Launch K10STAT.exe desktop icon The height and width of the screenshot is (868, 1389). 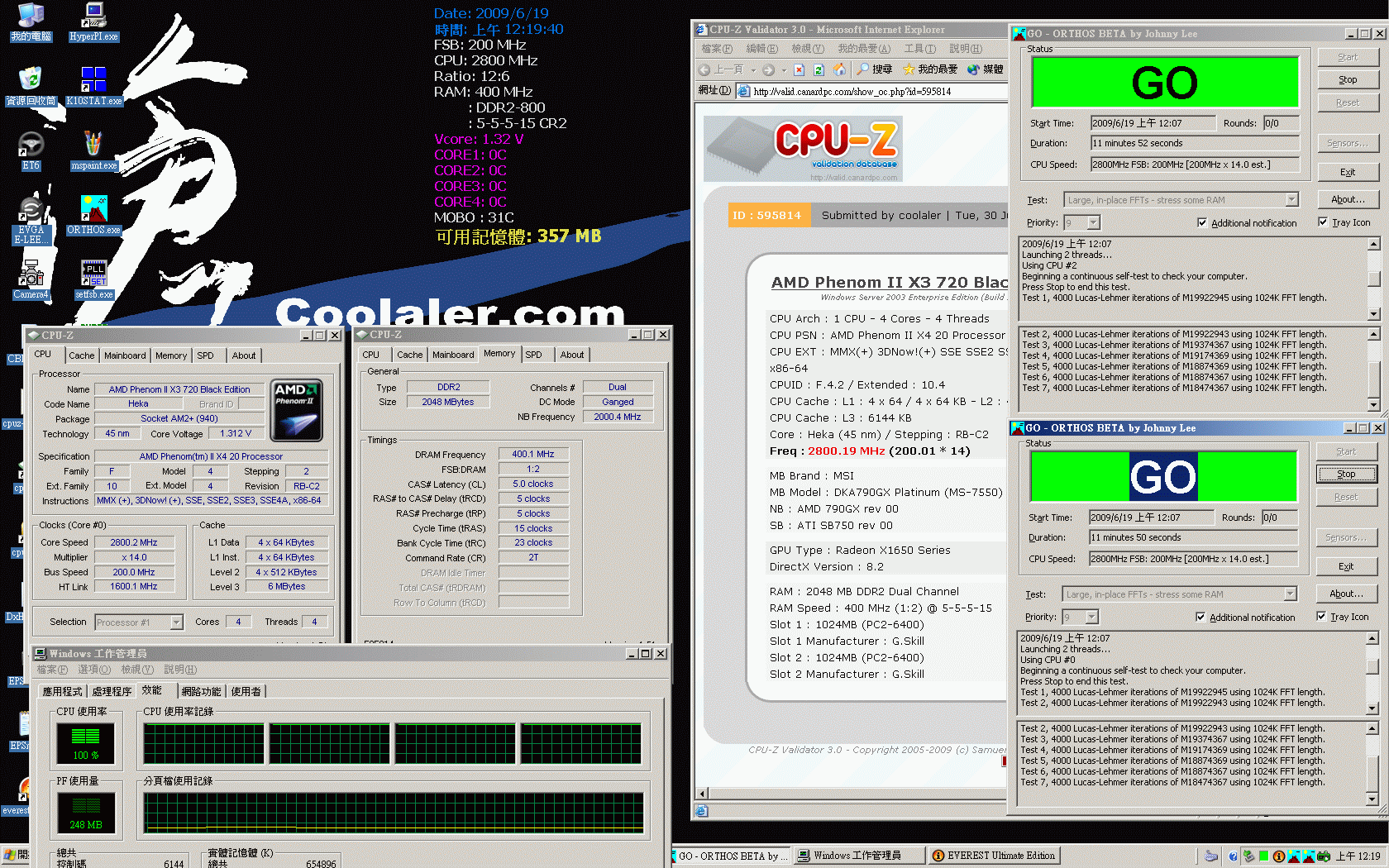pyautogui.click(x=93, y=86)
